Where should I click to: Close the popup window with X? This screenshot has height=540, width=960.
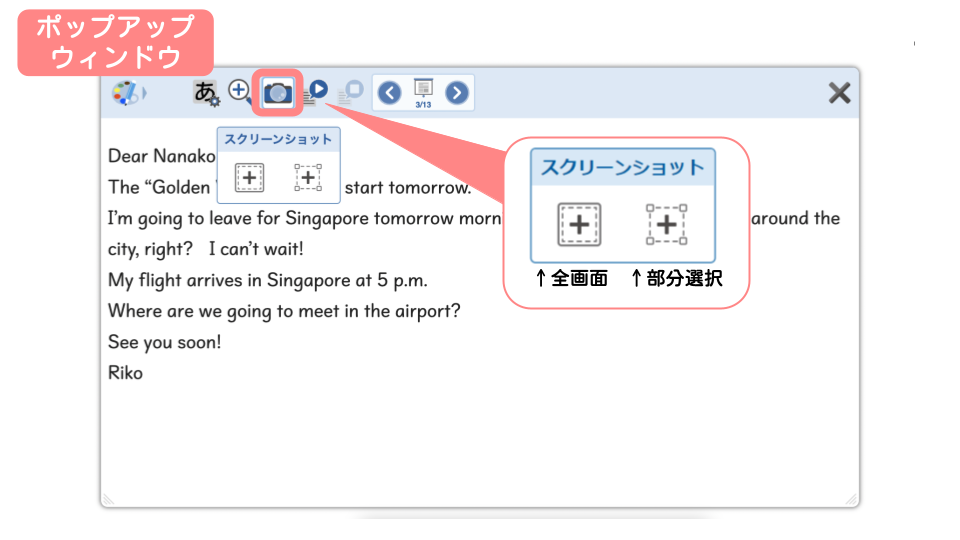(839, 93)
